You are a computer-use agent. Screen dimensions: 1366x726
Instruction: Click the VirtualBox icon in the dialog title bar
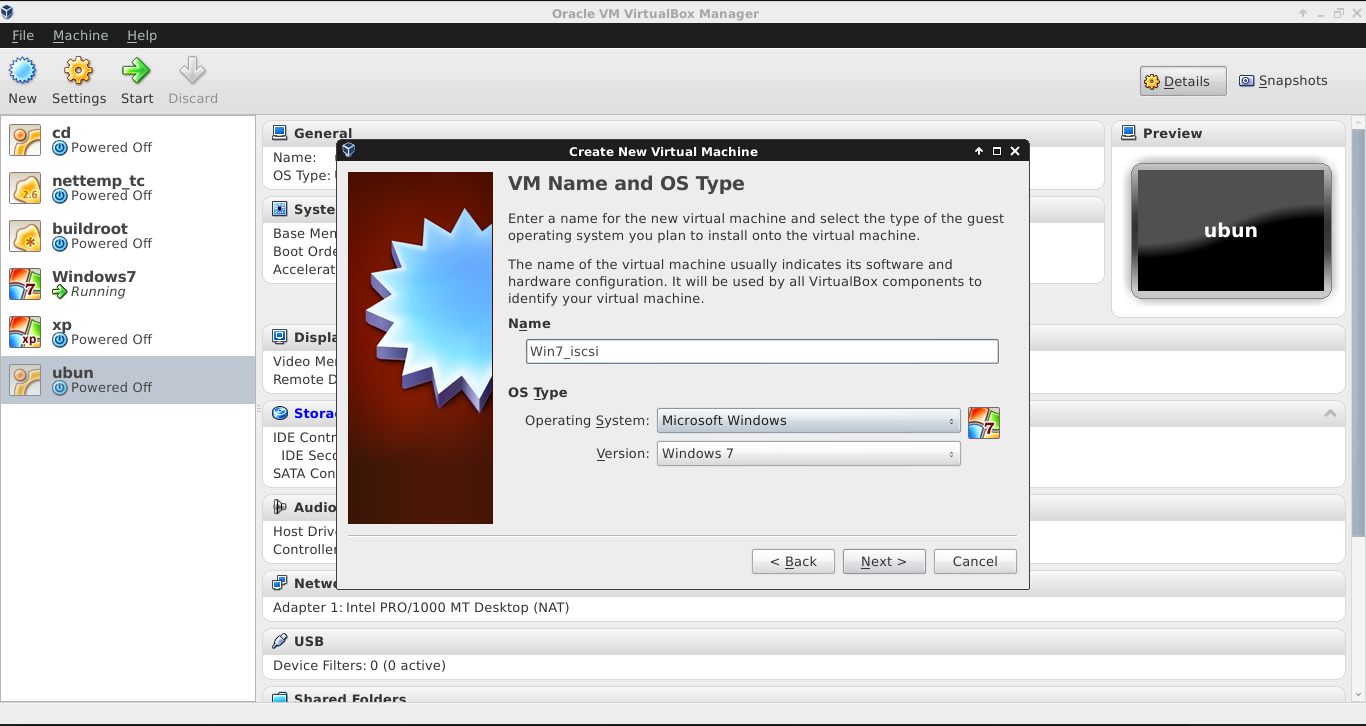point(348,151)
